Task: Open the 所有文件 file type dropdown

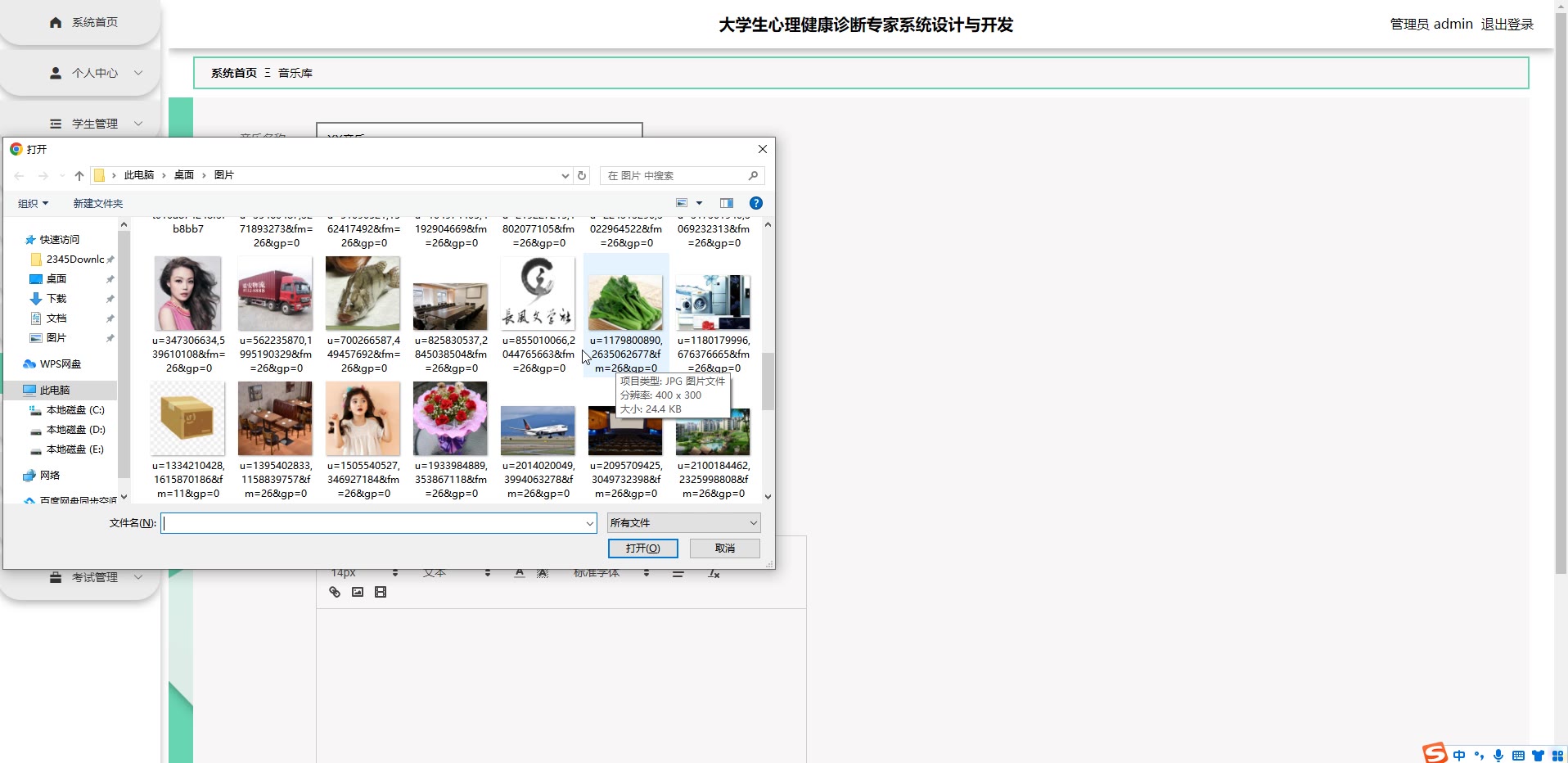Action: tap(683, 523)
